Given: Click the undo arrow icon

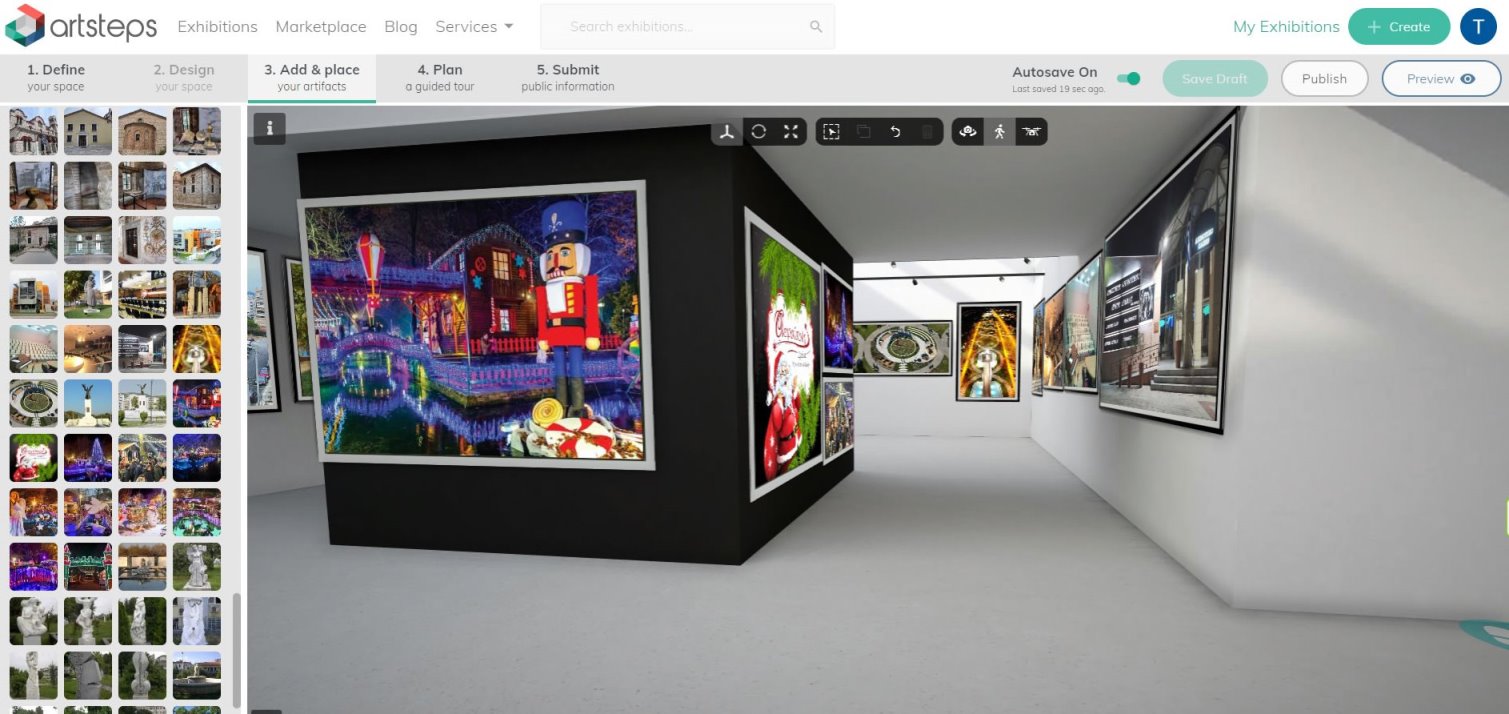Looking at the screenshot, I should [x=895, y=132].
